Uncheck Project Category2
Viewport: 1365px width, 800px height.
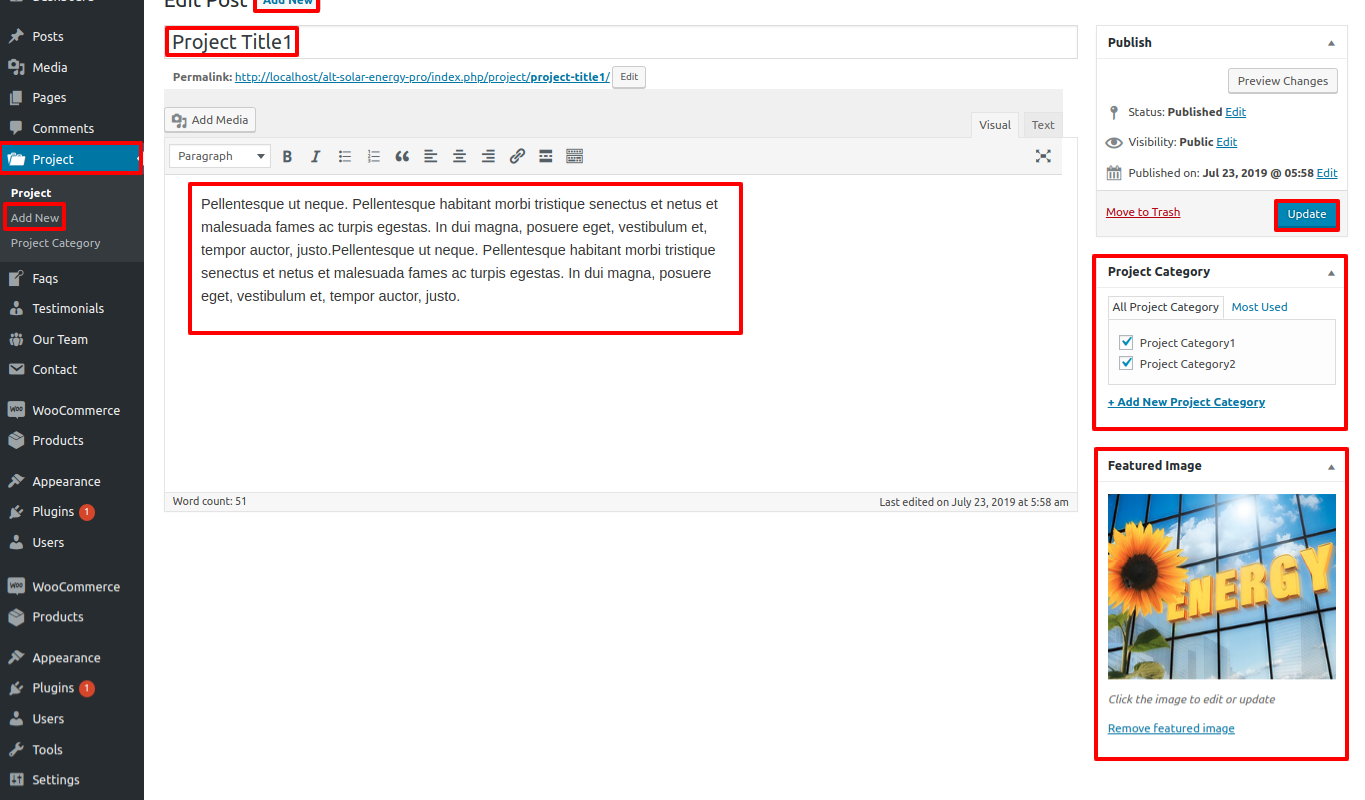point(1126,363)
